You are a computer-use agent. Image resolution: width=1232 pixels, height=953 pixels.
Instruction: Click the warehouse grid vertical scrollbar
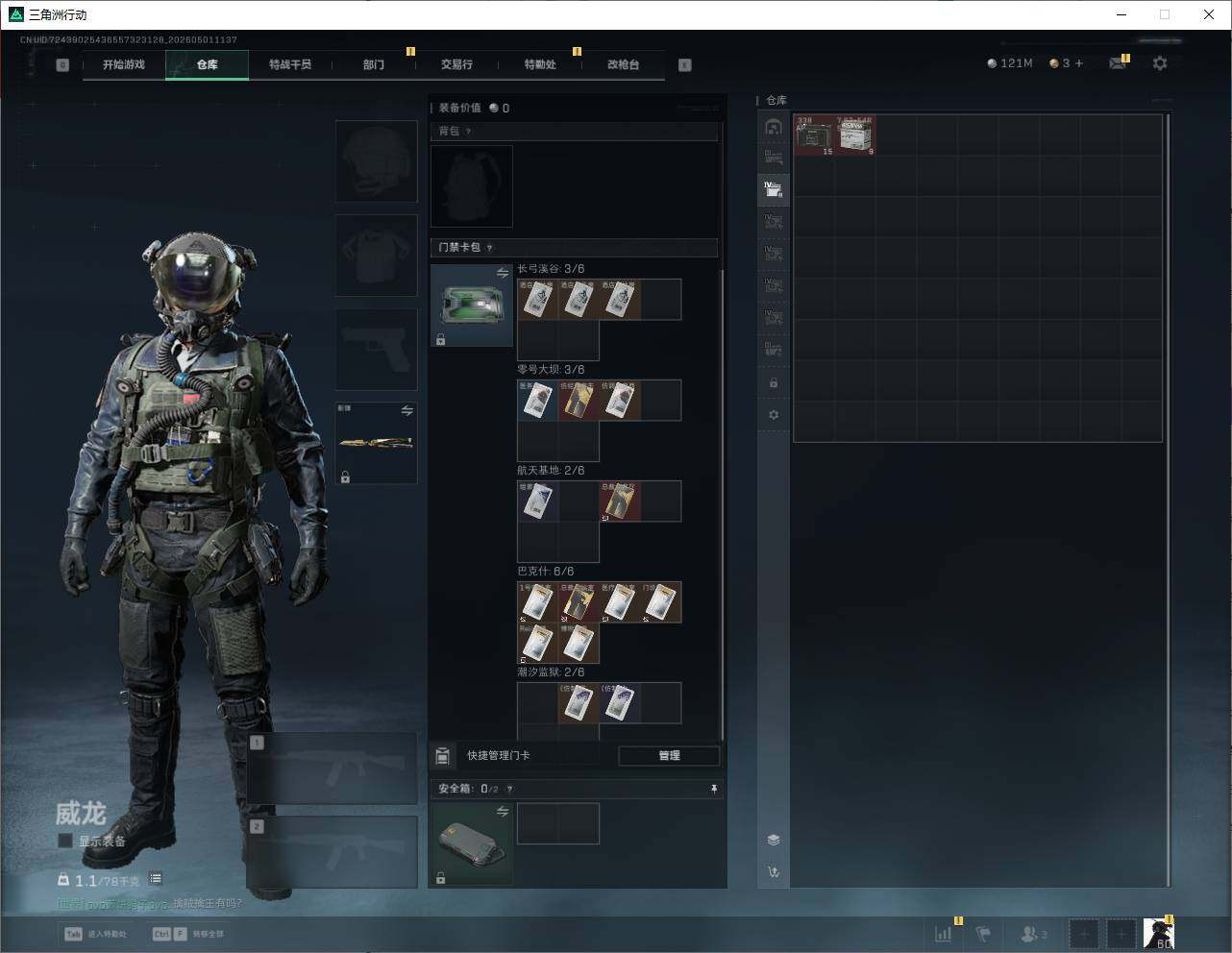coord(1168,500)
